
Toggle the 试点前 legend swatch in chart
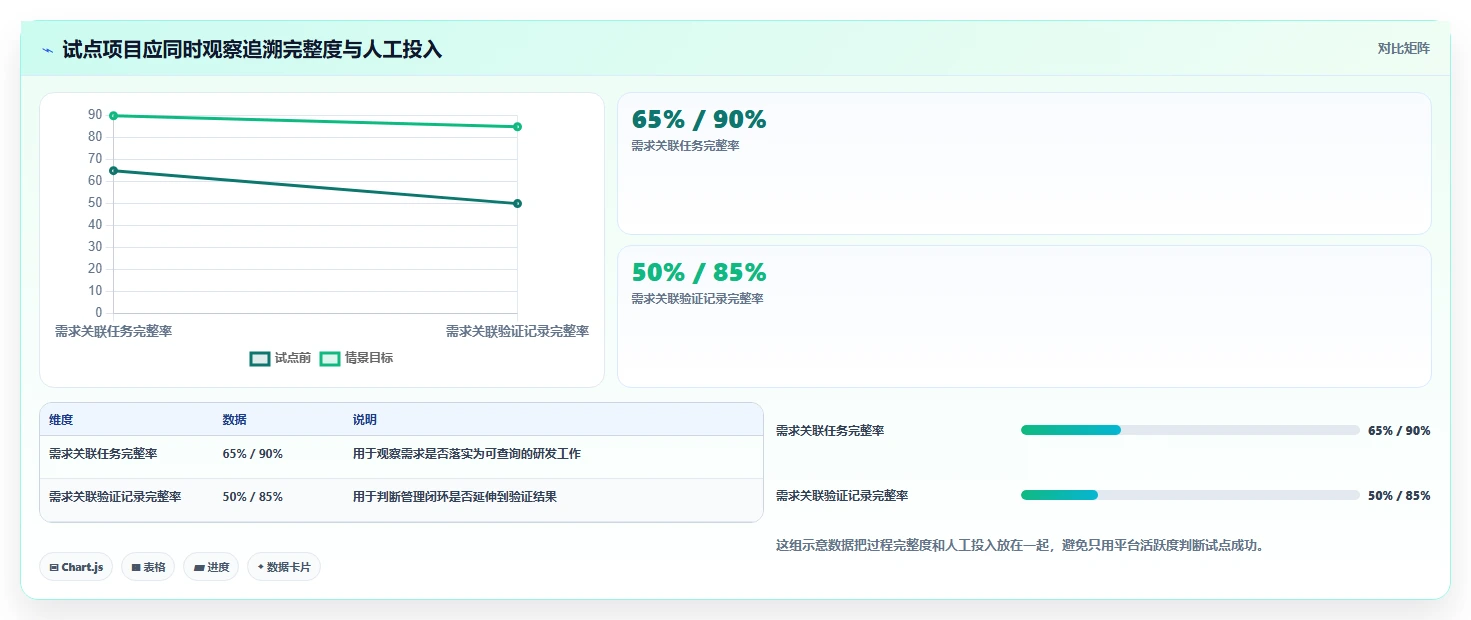point(260,358)
